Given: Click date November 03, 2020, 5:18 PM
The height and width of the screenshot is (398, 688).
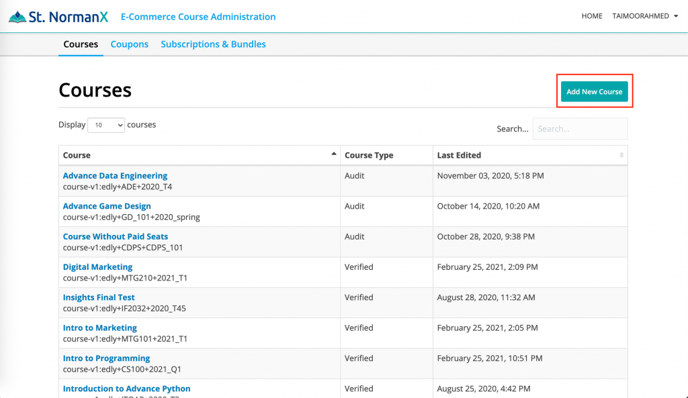Looking at the screenshot, I should [x=491, y=176].
